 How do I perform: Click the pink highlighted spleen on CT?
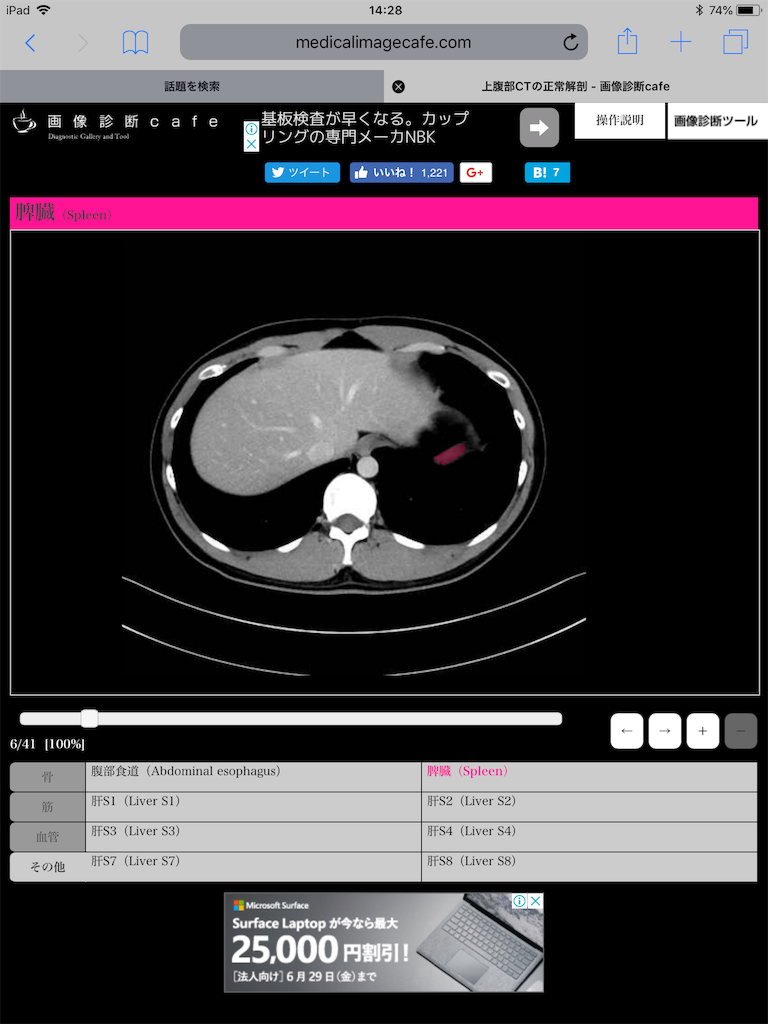[x=450, y=453]
